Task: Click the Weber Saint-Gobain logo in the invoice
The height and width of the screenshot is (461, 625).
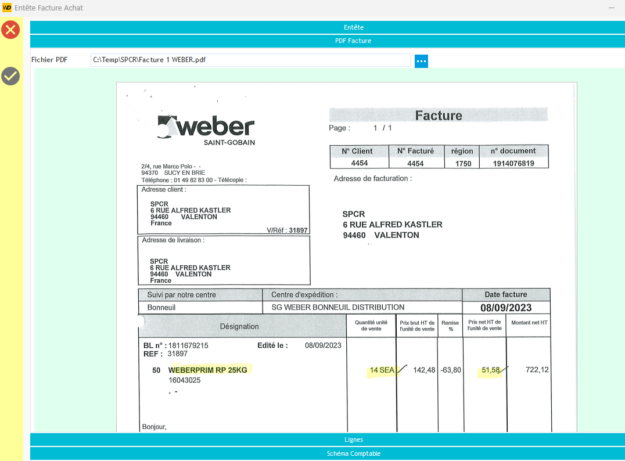Action: 206,130
